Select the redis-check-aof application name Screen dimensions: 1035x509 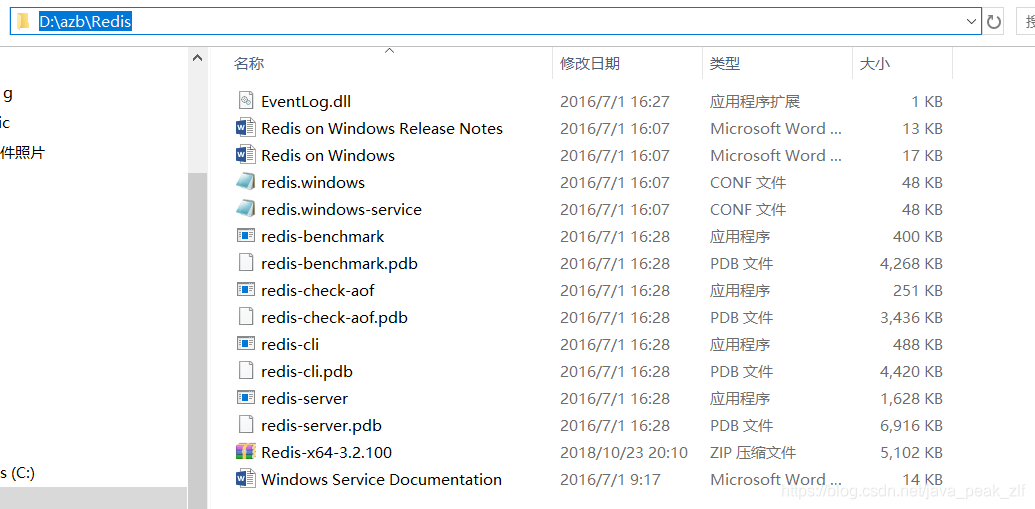tap(317, 290)
